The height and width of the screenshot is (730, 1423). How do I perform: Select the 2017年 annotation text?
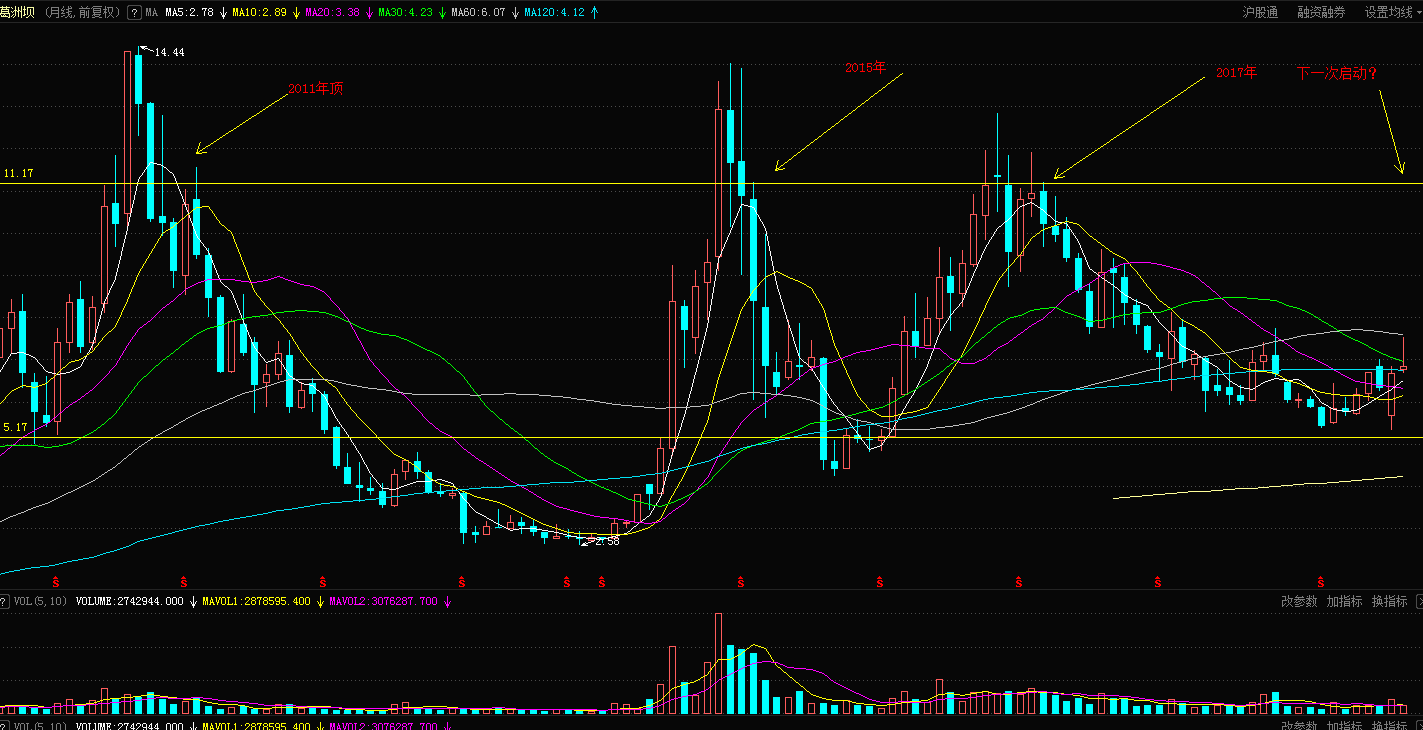[x=1236, y=72]
